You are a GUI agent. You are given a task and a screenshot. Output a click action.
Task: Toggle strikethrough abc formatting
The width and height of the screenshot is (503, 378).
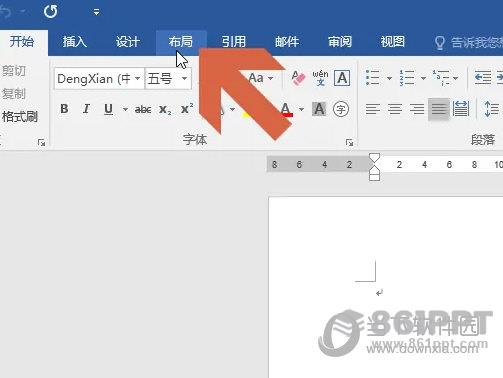[x=143, y=109]
